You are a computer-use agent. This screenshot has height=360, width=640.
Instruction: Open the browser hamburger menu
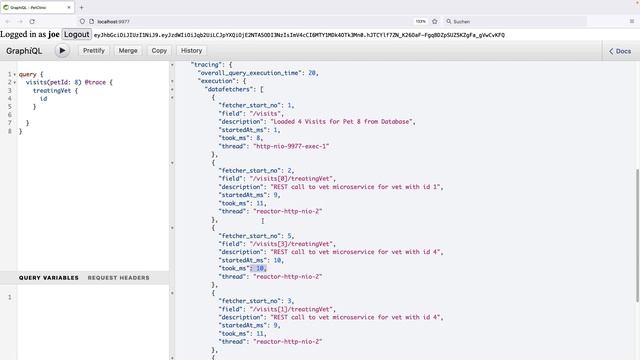coord(631,21)
